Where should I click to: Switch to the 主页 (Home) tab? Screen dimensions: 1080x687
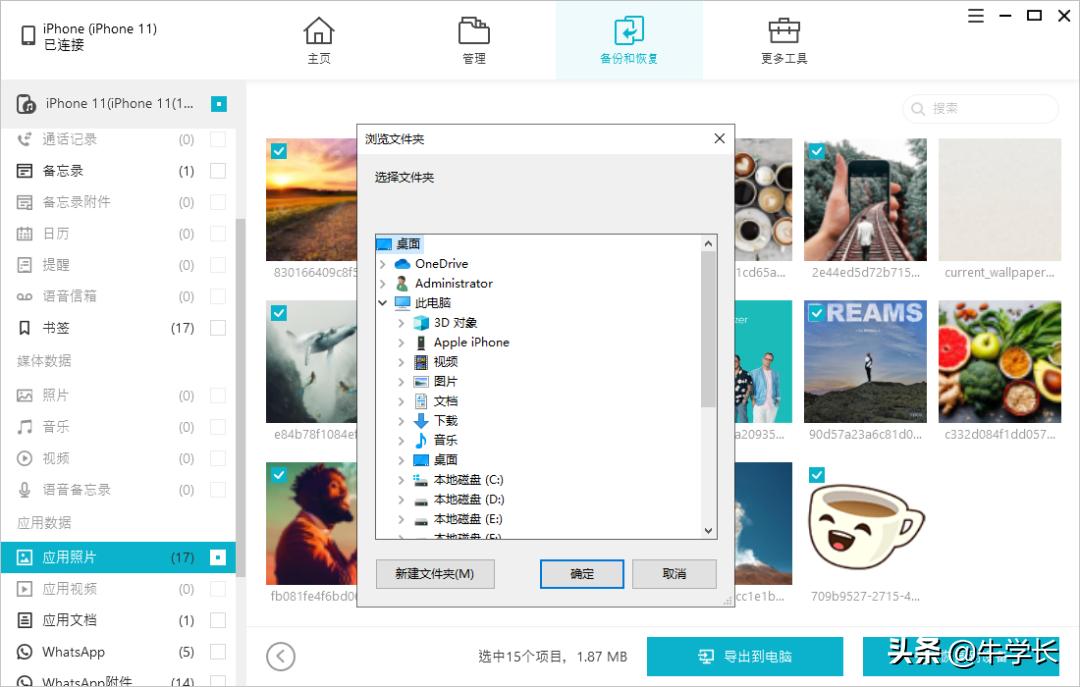tap(319, 40)
